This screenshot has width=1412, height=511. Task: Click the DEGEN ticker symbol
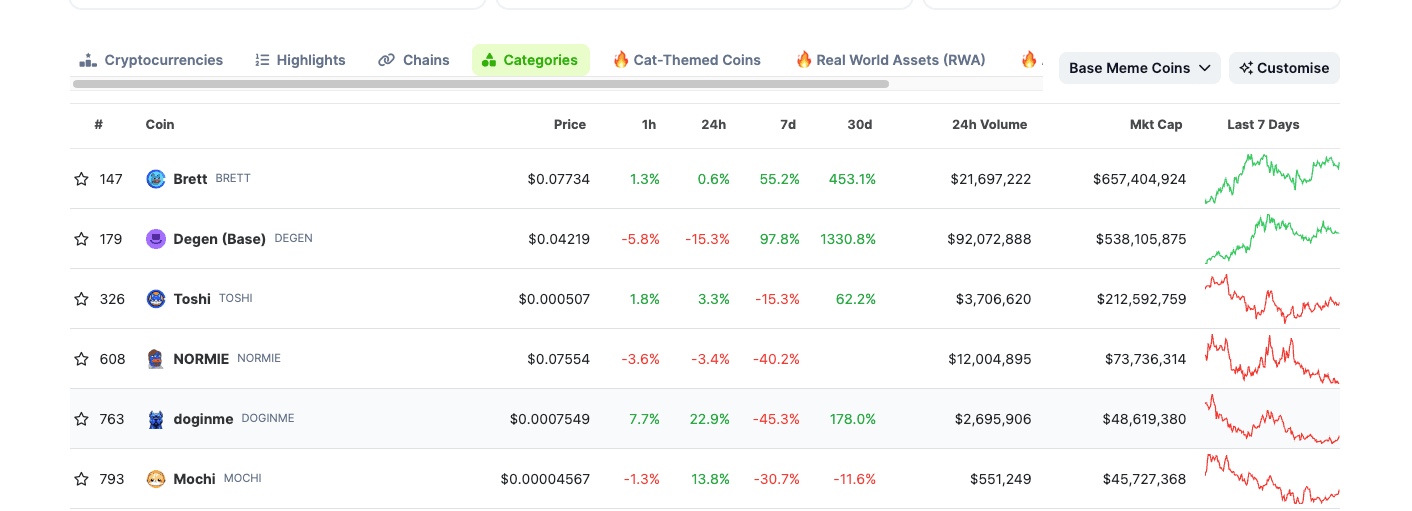[294, 238]
